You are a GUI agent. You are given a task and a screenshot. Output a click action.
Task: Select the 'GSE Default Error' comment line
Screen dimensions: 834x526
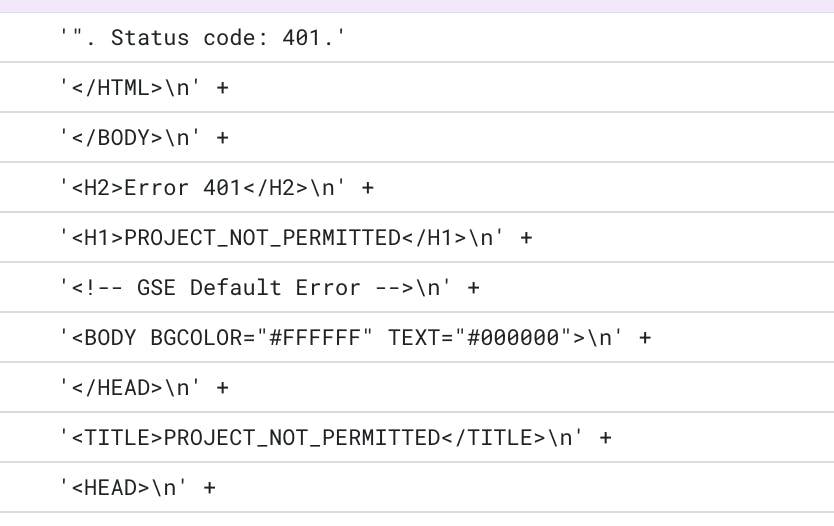click(x=417, y=288)
